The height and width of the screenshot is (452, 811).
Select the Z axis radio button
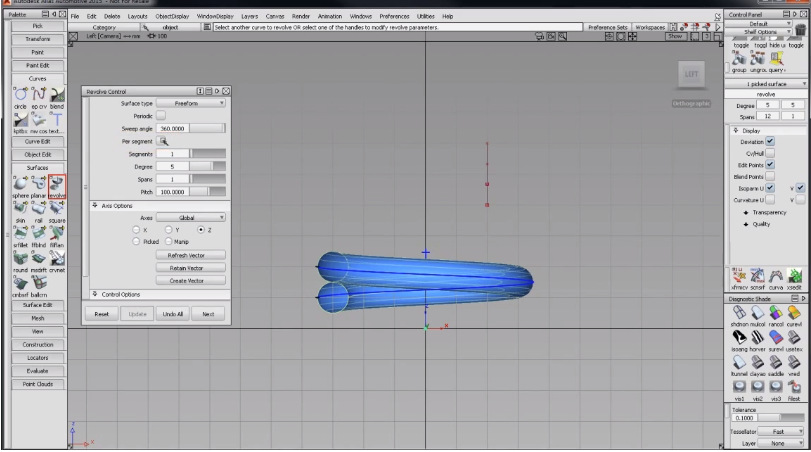coord(201,230)
